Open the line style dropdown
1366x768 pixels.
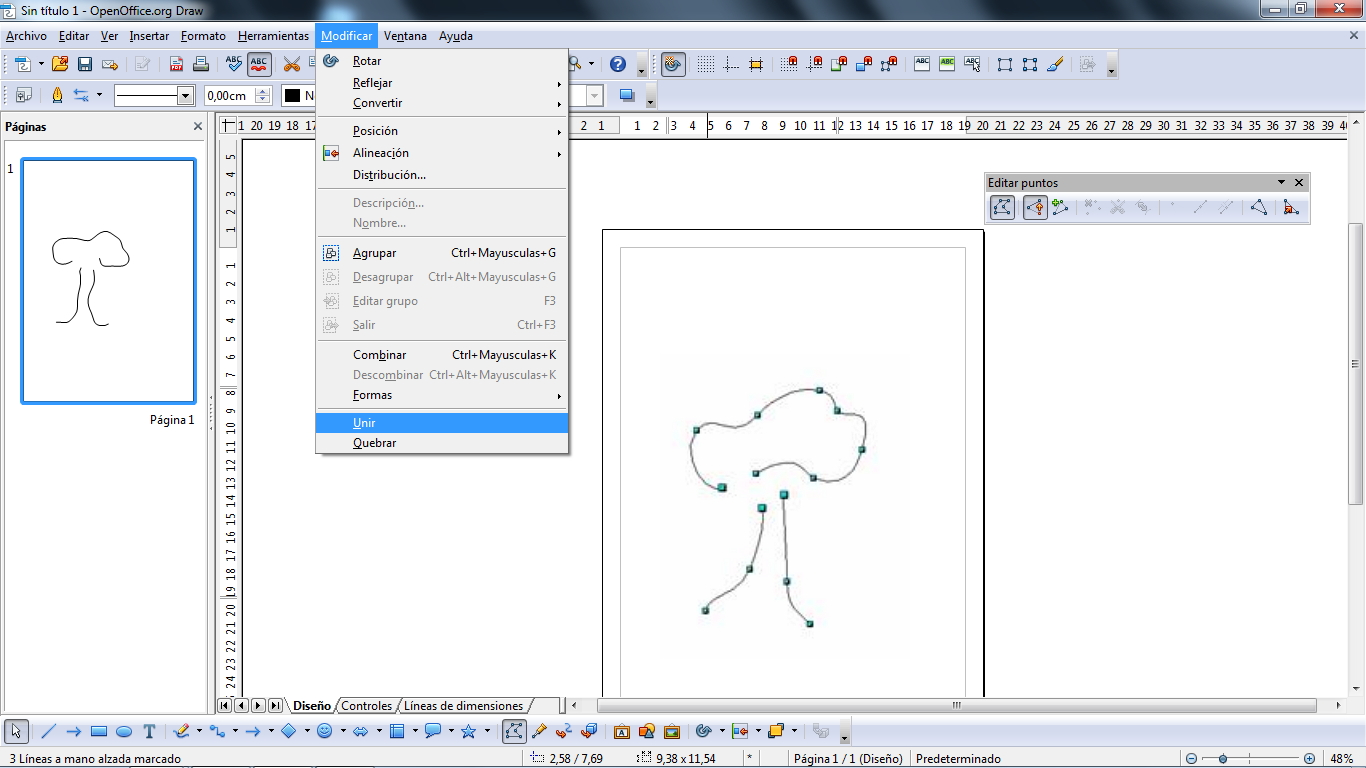point(185,96)
